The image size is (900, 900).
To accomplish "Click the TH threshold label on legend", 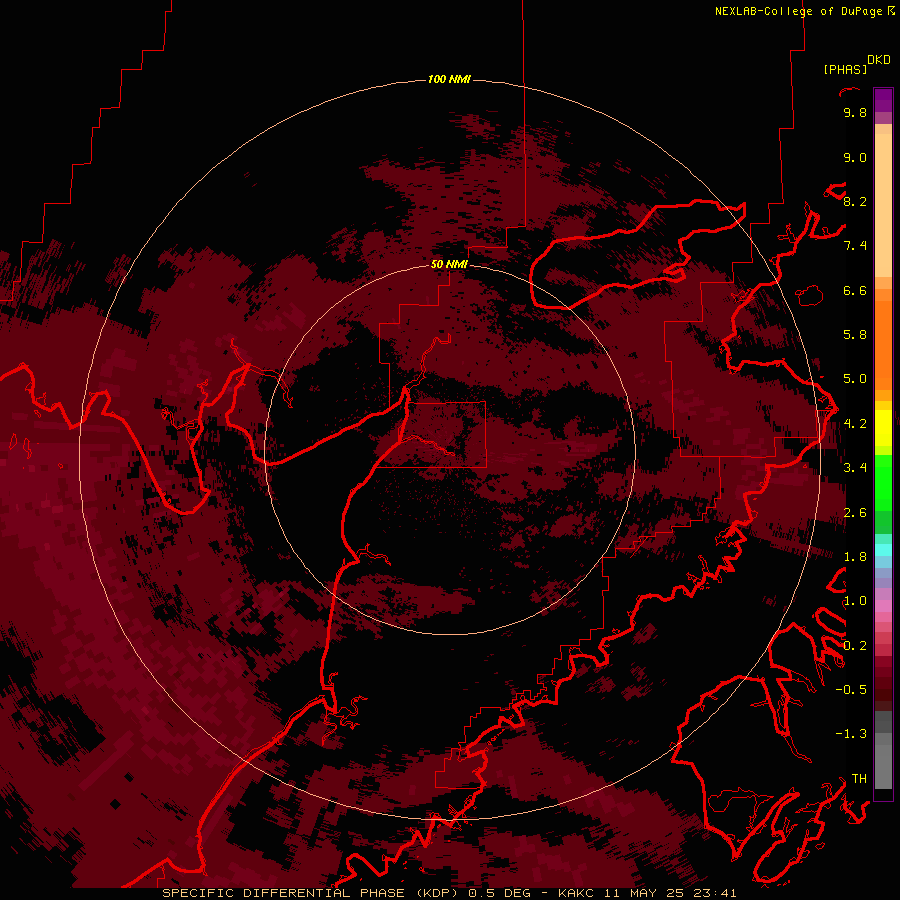I will coord(859,779).
